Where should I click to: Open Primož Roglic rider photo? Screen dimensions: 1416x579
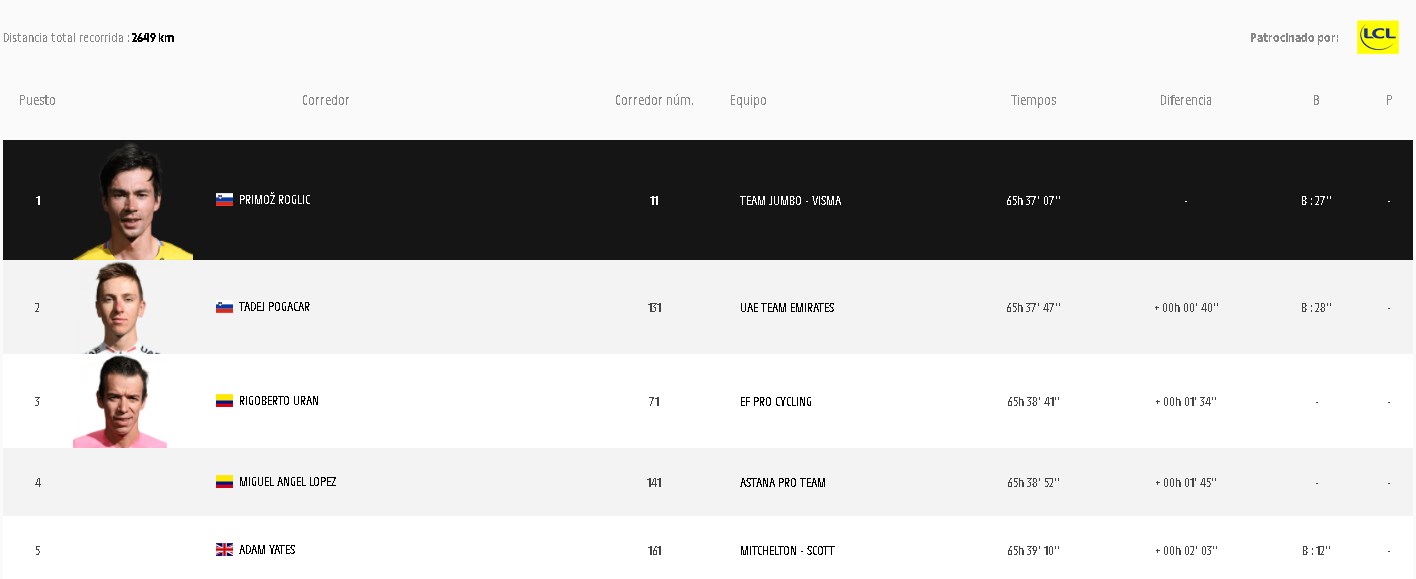[132, 201]
